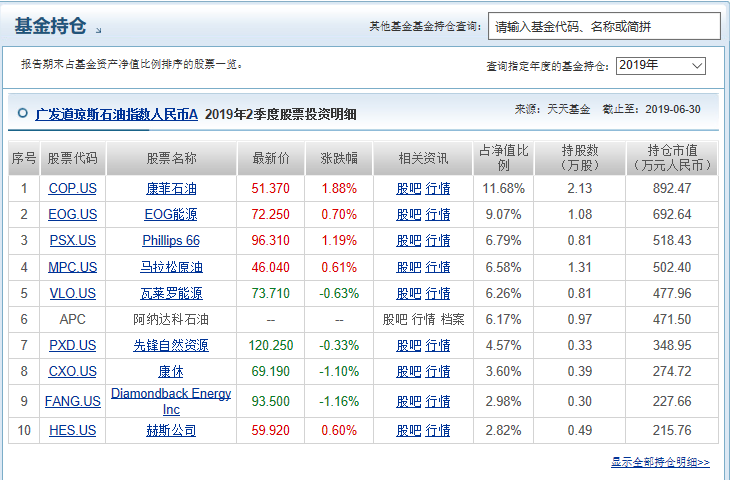Screen dimensions: 732x480
Task: Click the 120.250 latest price cell
Action: pyautogui.click(x=271, y=346)
